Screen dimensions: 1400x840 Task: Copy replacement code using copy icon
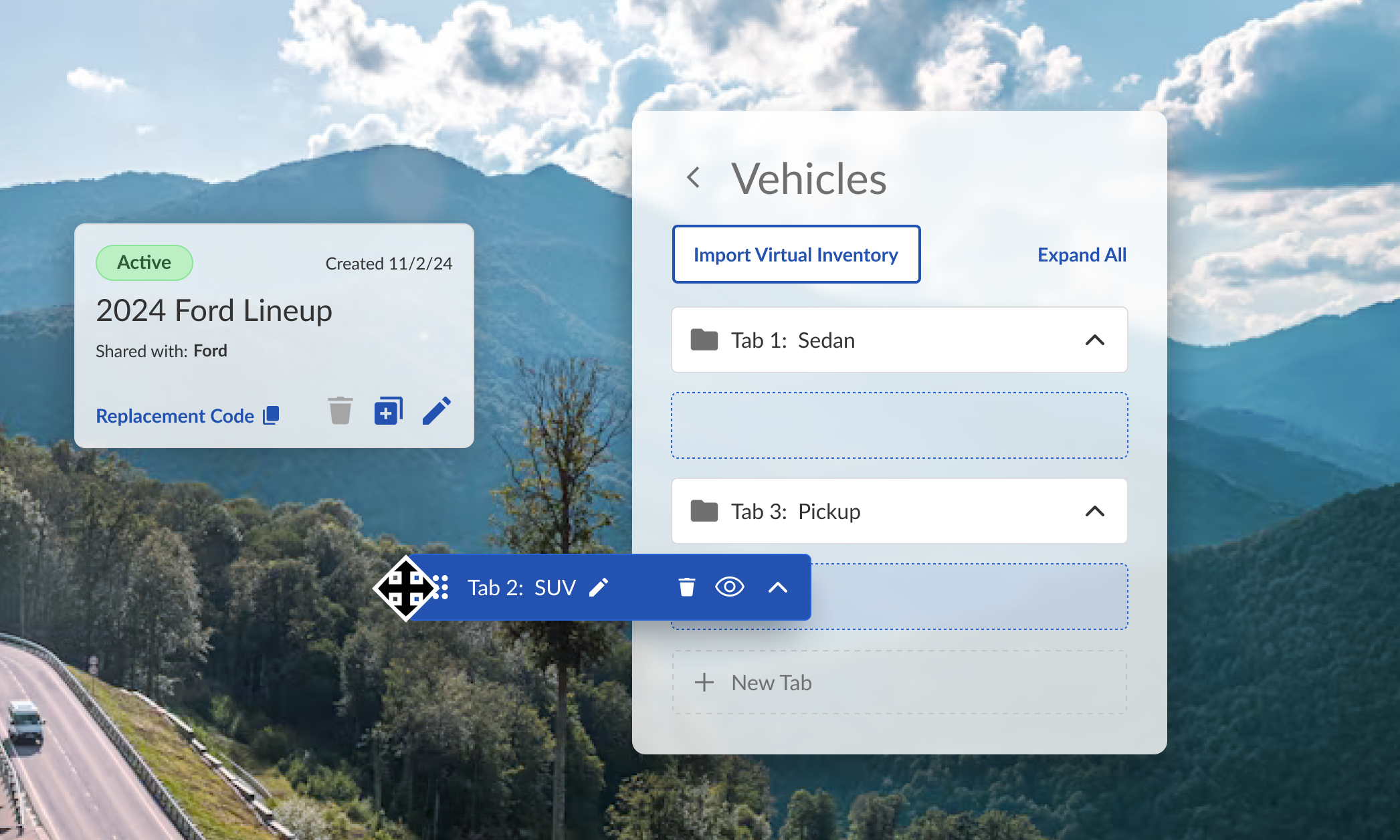271,415
